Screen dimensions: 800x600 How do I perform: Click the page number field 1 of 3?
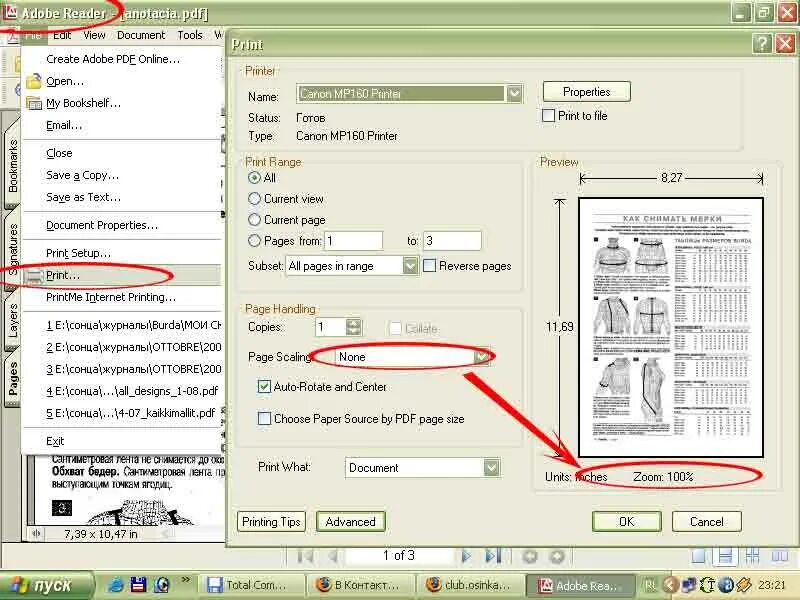tap(399, 556)
